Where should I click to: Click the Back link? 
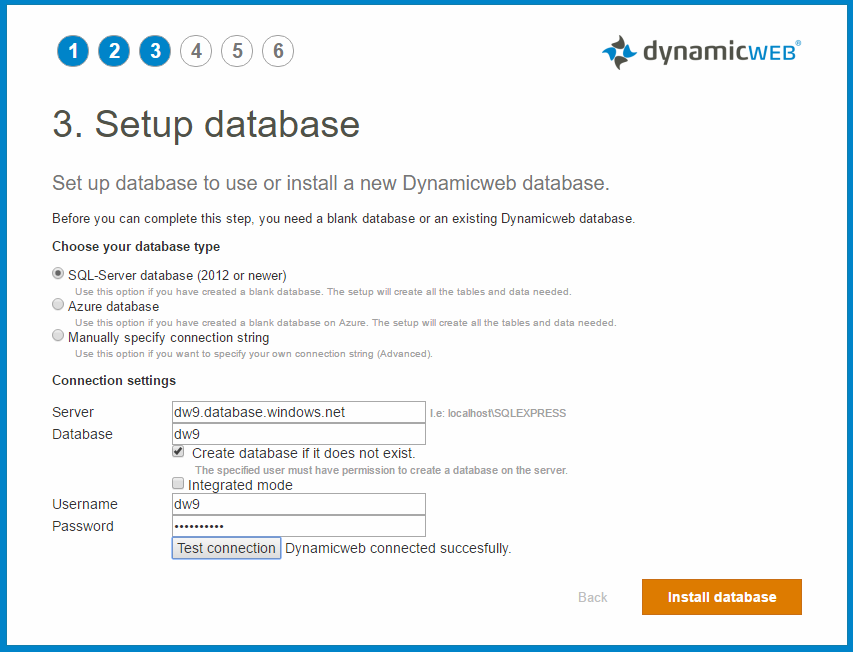coord(592,597)
